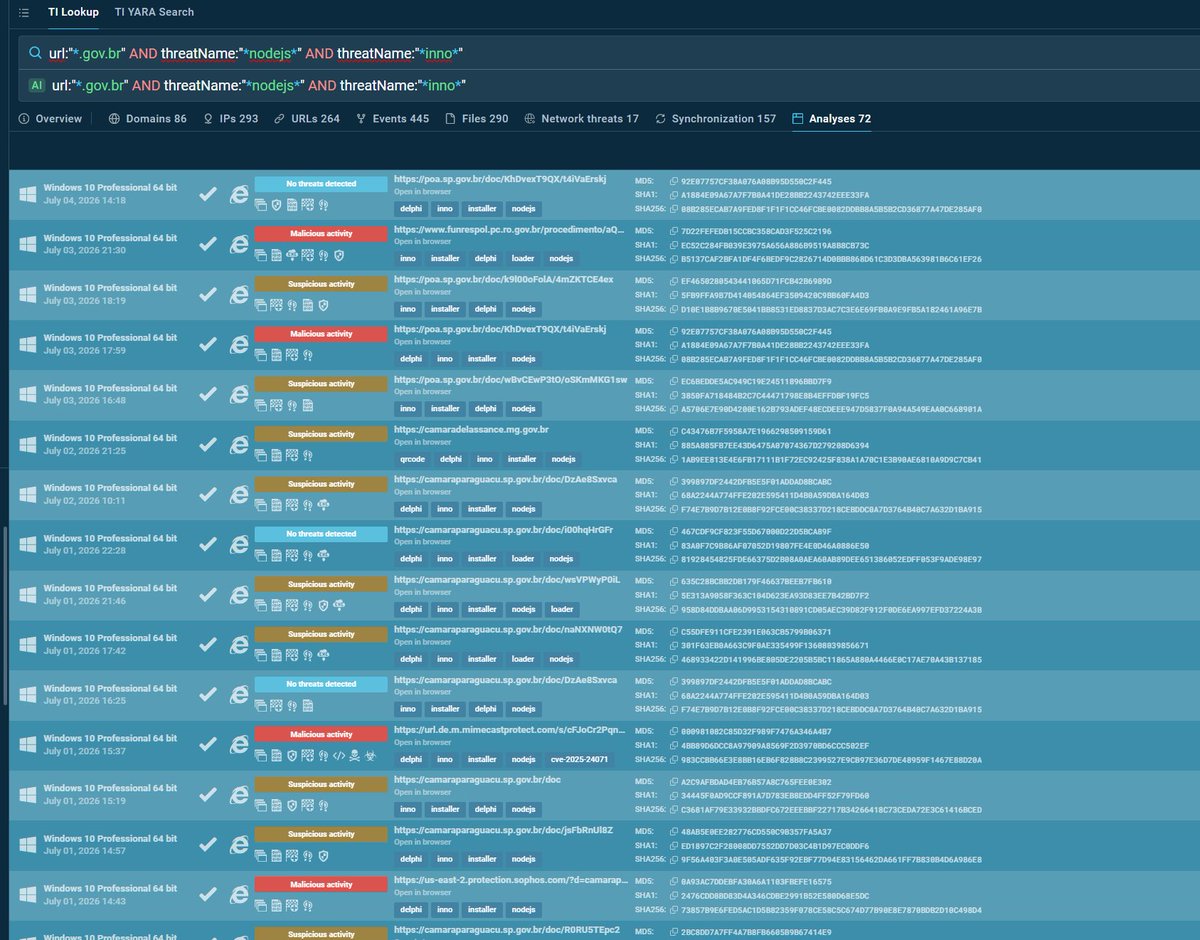Click Suspicious activity badge in July 02 21:25 row
1200x940 pixels.
320,434
